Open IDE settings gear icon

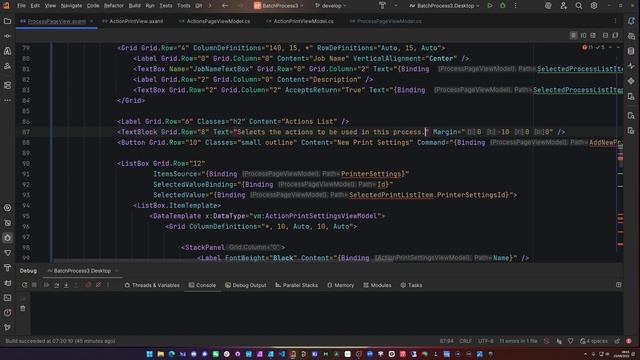(594, 6)
